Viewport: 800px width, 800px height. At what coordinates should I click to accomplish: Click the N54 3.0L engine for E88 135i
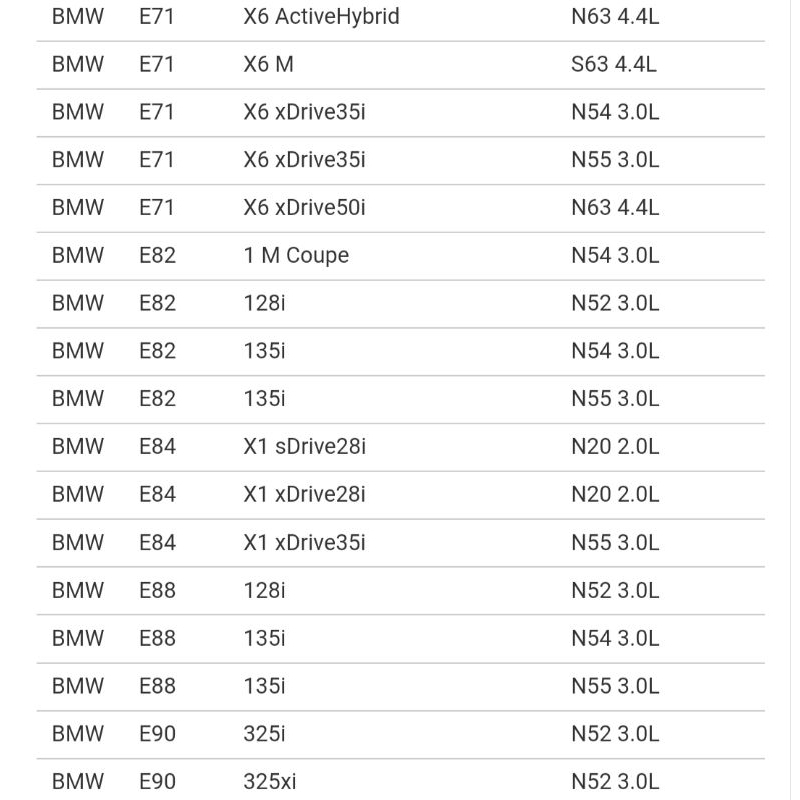pyautogui.click(x=615, y=638)
